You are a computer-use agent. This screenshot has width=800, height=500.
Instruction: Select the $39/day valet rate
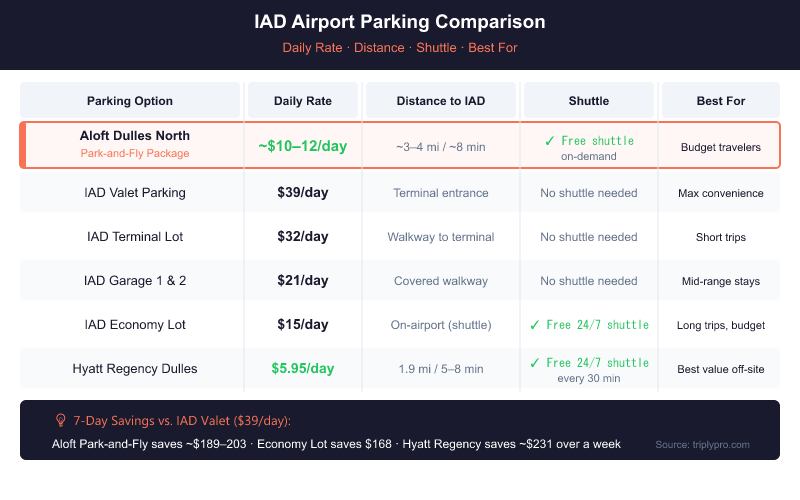pos(303,193)
